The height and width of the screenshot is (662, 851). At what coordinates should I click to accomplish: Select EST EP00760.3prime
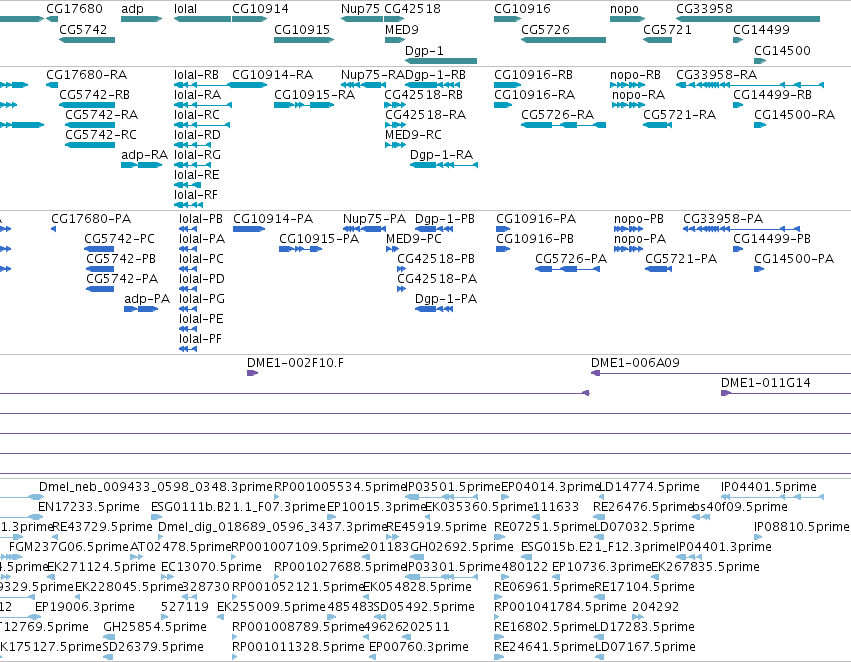pyautogui.click(x=419, y=647)
